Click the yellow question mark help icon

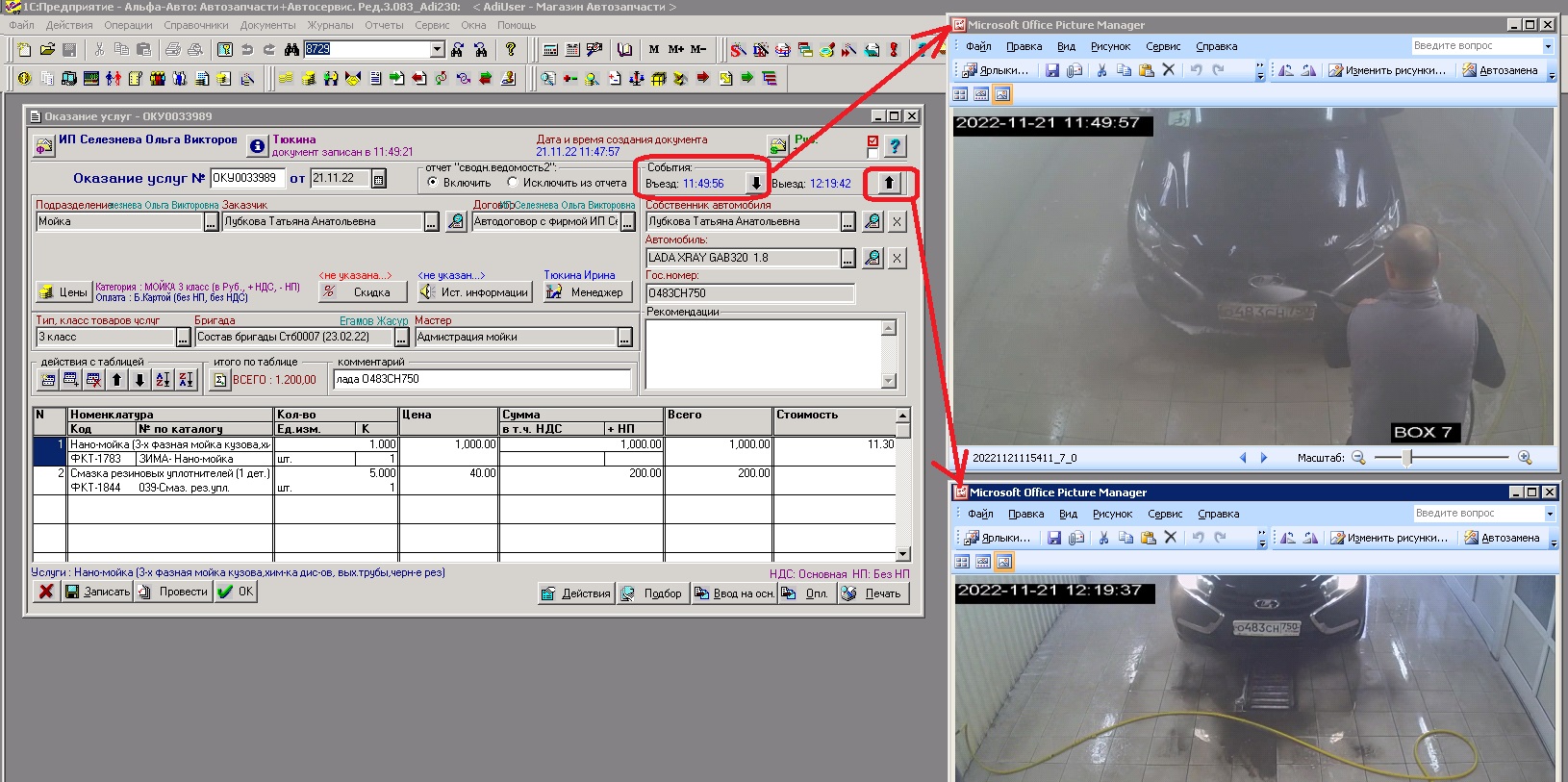point(511,49)
